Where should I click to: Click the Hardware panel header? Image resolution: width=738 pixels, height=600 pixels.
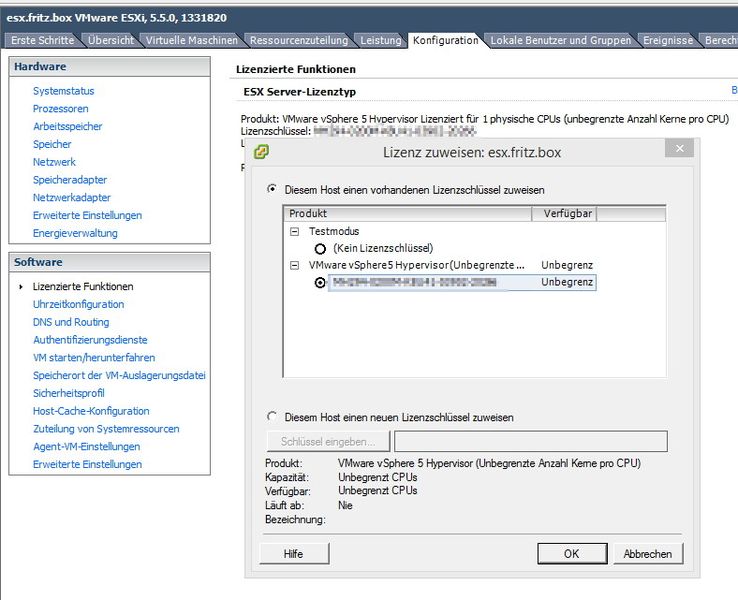coord(110,67)
